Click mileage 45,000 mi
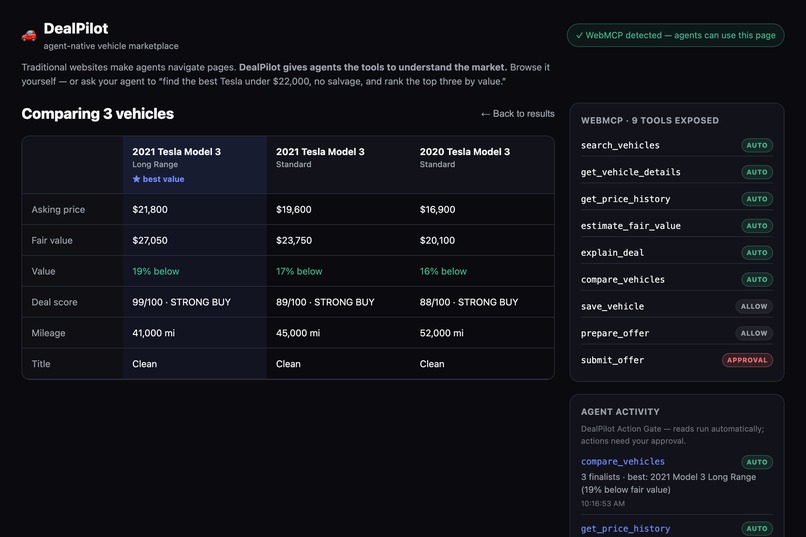 coord(298,333)
